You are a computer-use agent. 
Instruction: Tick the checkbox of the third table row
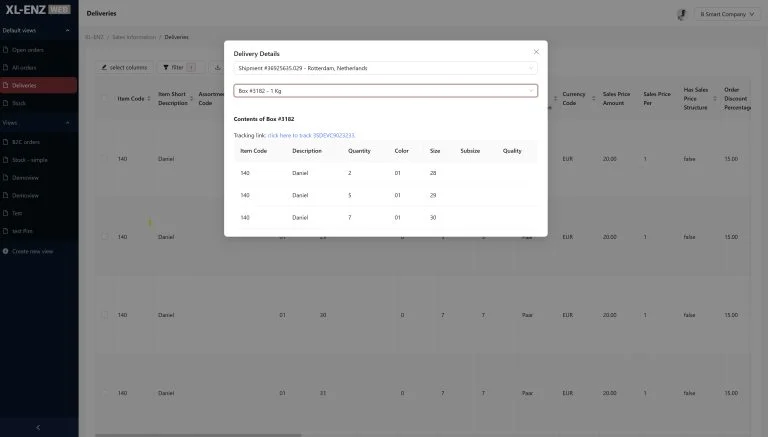[x=105, y=315]
